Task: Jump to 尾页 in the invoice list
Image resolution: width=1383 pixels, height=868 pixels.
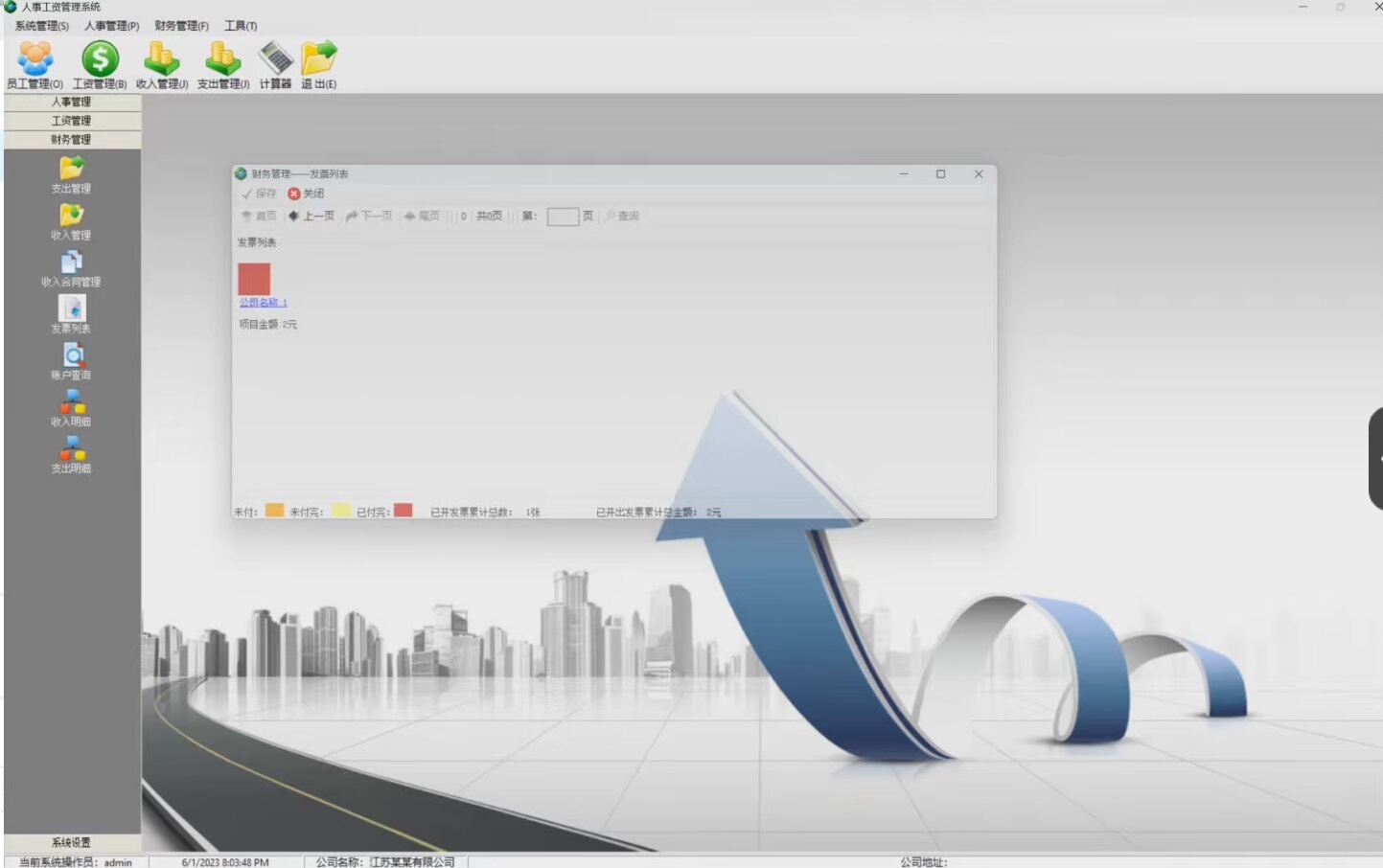Action: click(x=422, y=217)
